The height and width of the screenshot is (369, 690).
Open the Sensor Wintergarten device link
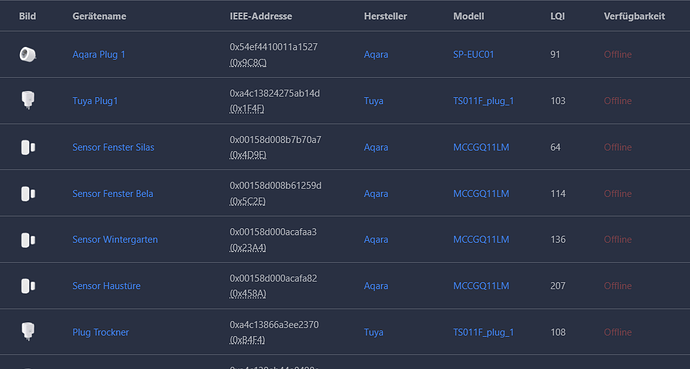tap(115, 240)
